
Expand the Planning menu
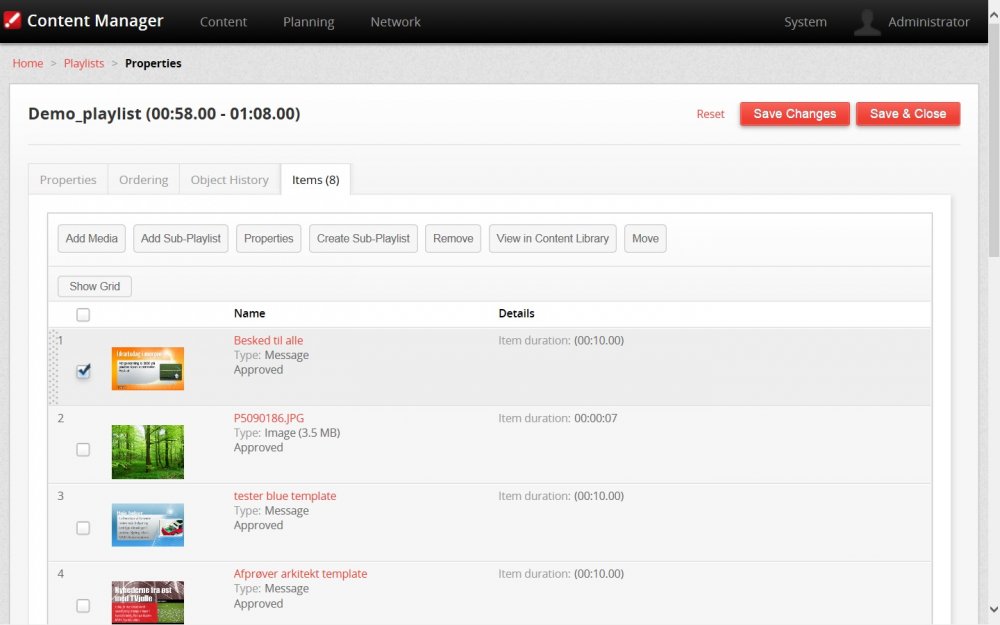click(308, 22)
